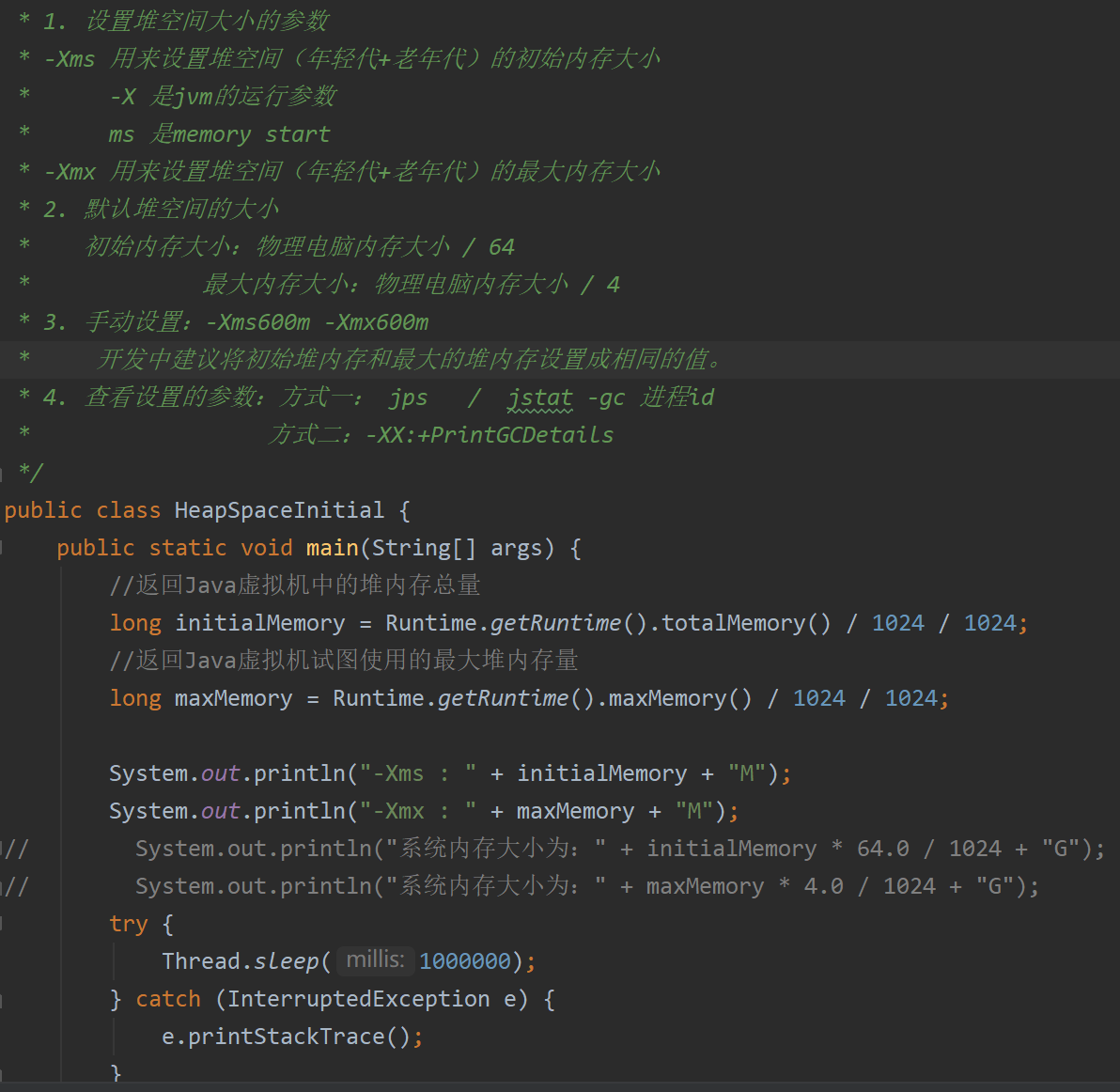The image size is (1120, 1092).
Task: Click comment 物理电脑内存大小 / 64
Action: [x=386, y=246]
